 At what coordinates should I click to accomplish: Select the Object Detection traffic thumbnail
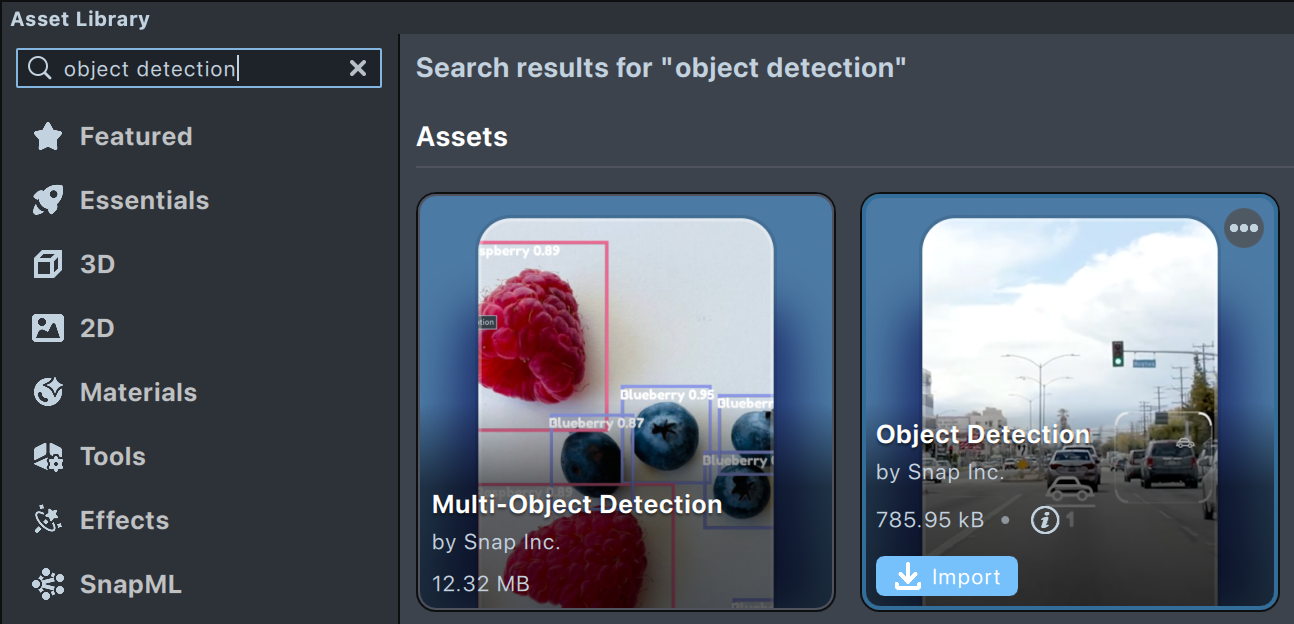pyautogui.click(x=1069, y=330)
